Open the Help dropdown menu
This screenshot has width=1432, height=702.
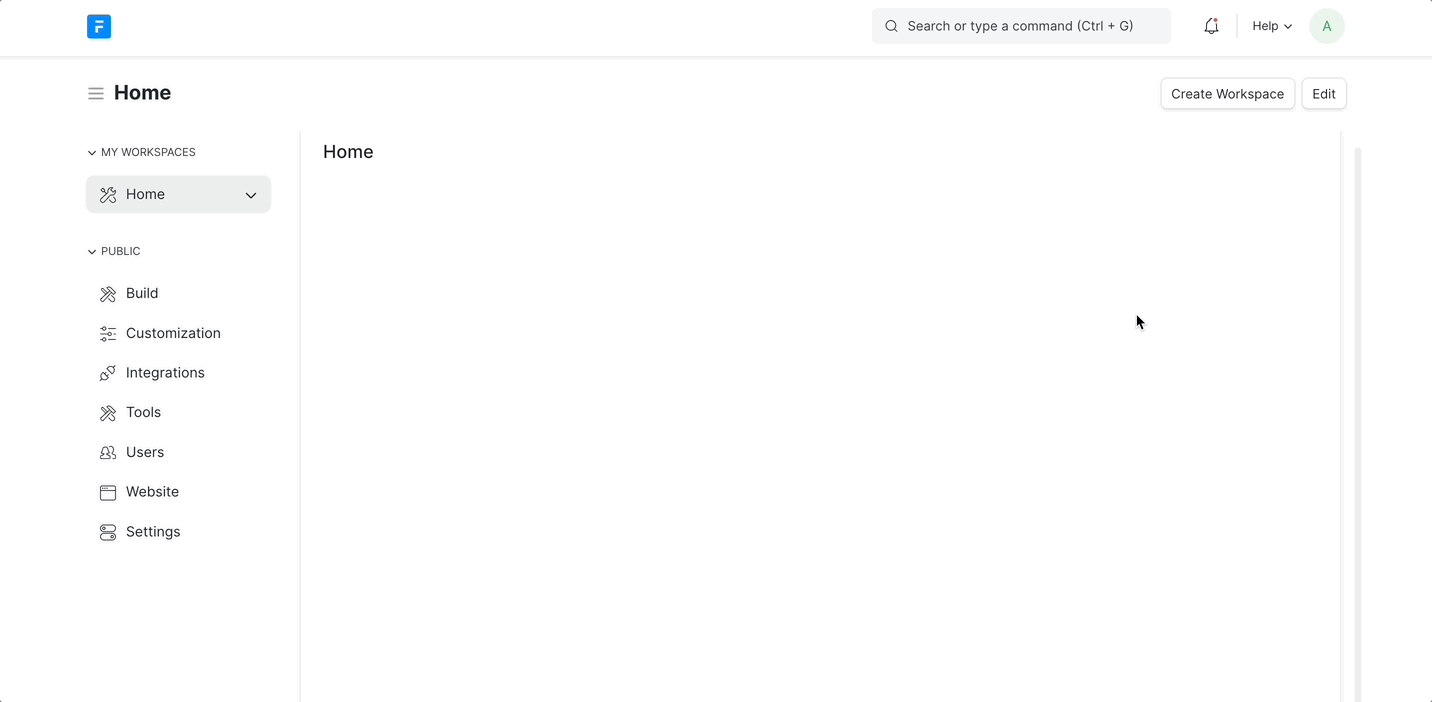click(x=1272, y=26)
